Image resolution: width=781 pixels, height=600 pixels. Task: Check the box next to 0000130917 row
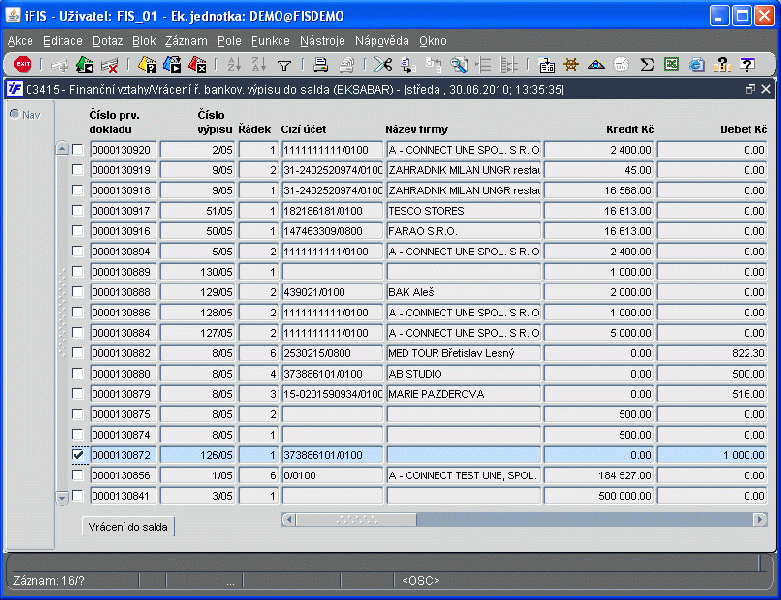(x=78, y=211)
